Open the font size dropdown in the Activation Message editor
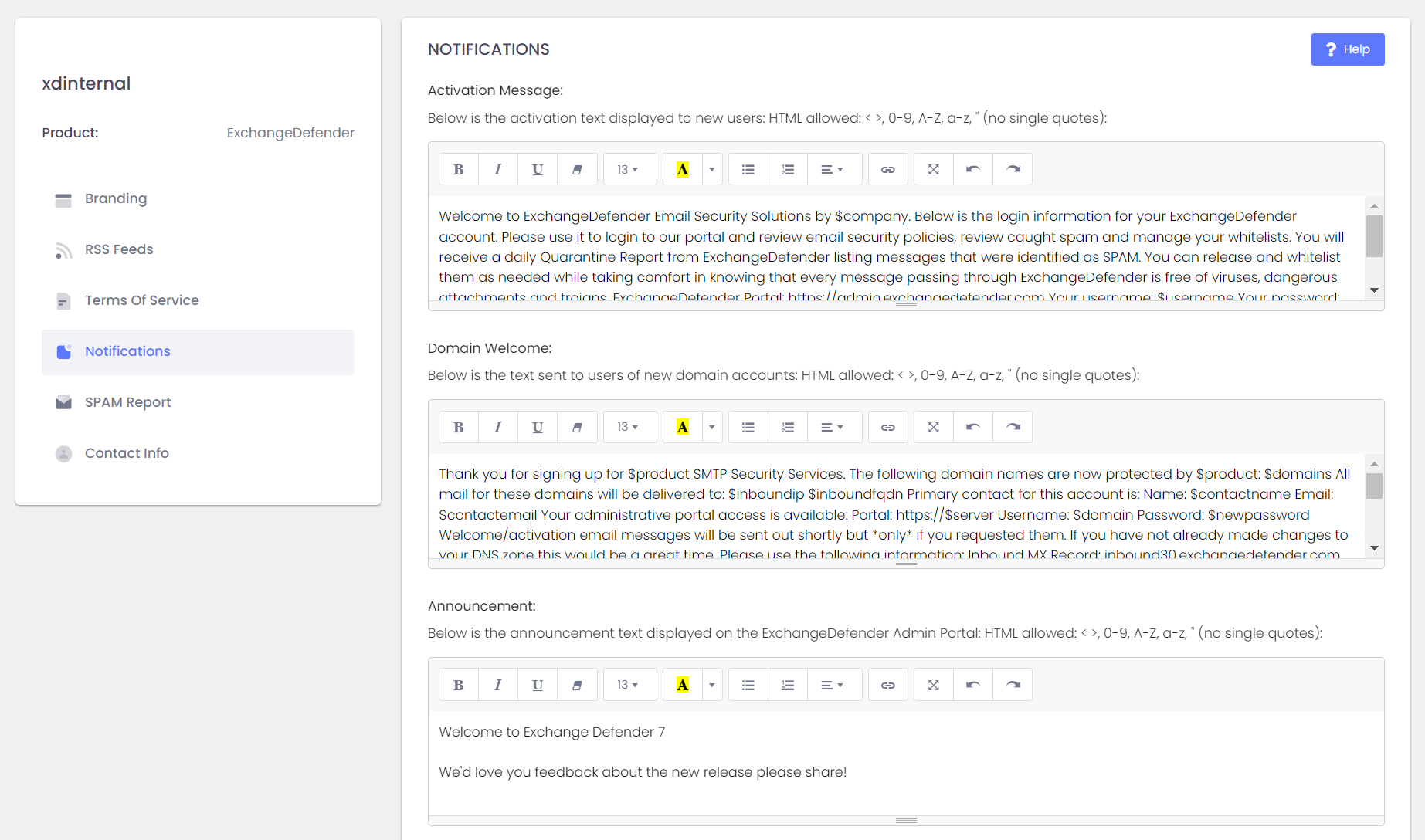Viewport: 1425px width, 840px height. [x=629, y=169]
